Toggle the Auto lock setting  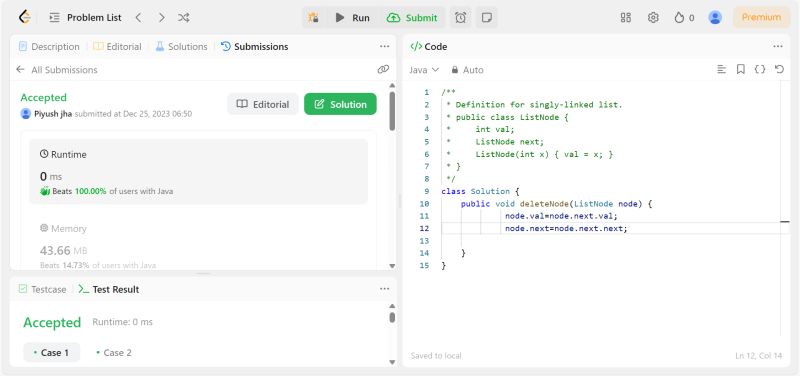pos(467,70)
